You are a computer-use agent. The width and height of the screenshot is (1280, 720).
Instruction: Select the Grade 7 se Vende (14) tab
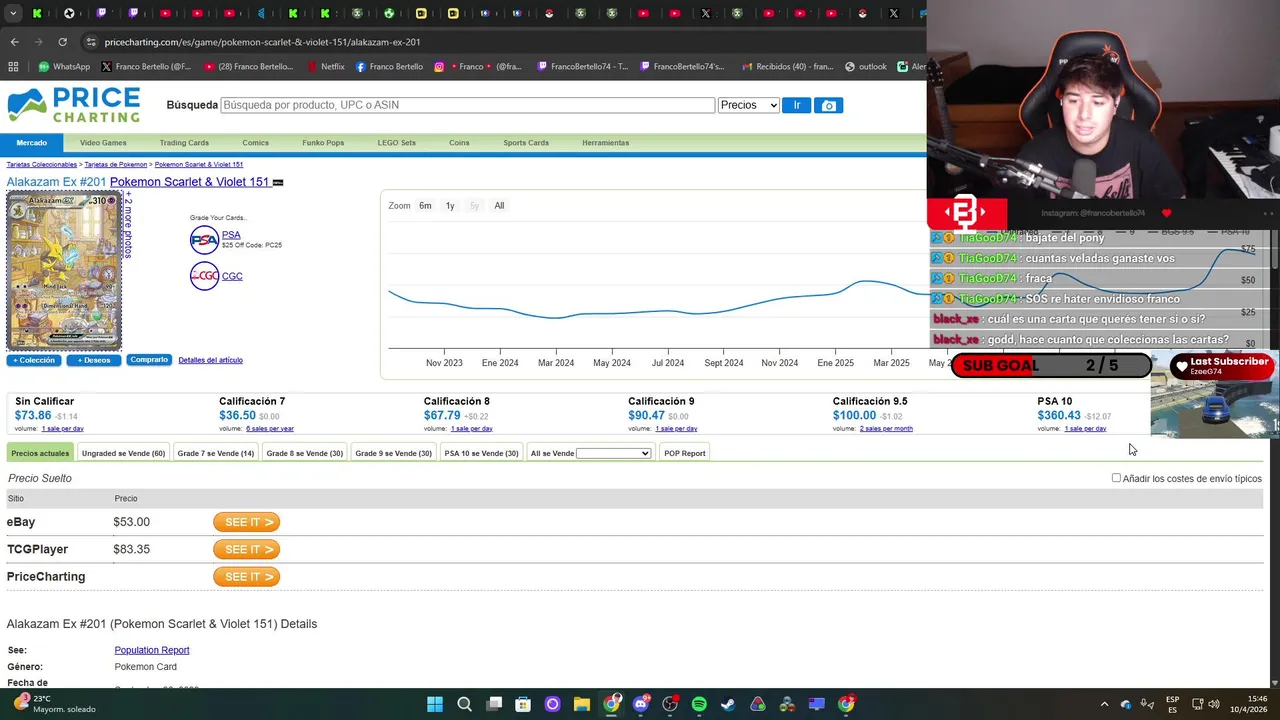pyautogui.click(x=216, y=453)
